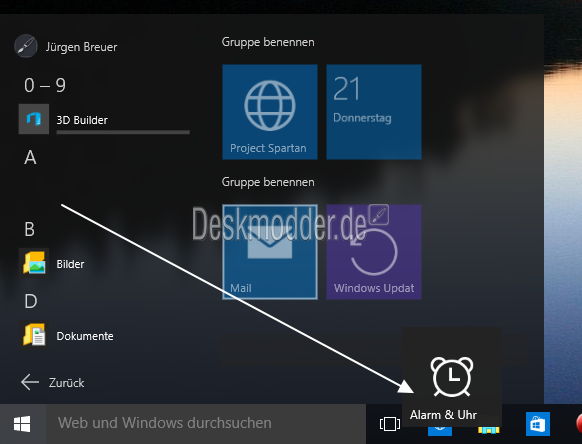Open the 3D Builder app icon
This screenshot has height=444, width=582.
34,119
